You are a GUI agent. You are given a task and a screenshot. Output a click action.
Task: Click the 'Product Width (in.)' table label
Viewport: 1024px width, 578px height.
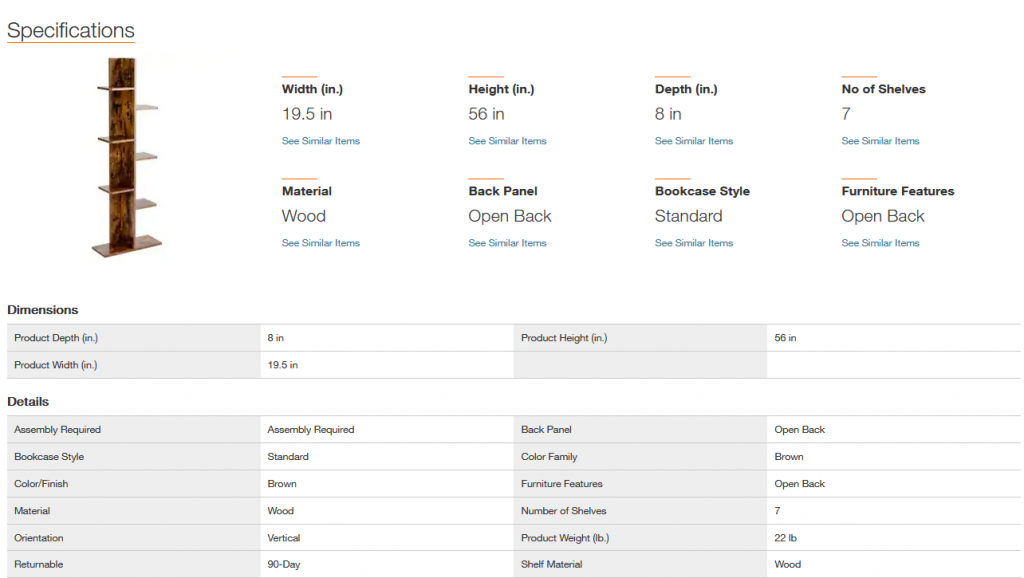[56, 365]
